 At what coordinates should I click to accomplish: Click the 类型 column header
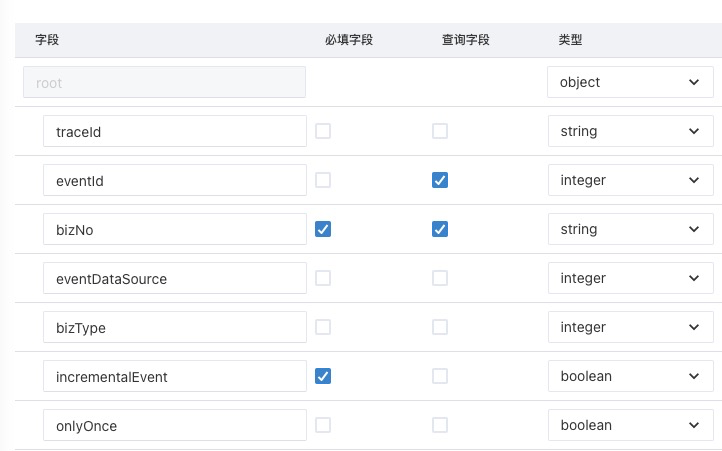[570, 40]
